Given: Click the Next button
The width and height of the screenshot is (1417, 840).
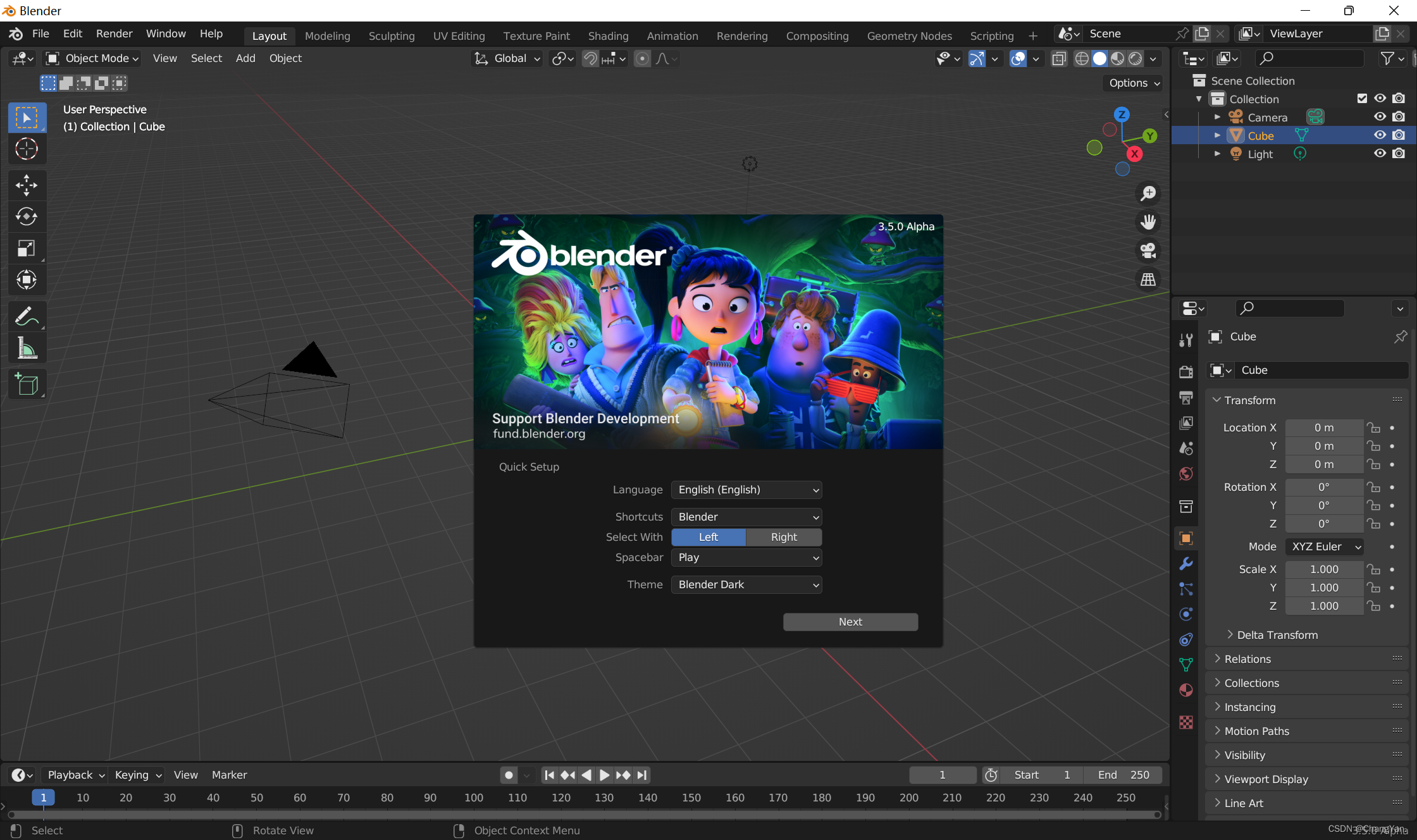Looking at the screenshot, I should coord(850,622).
